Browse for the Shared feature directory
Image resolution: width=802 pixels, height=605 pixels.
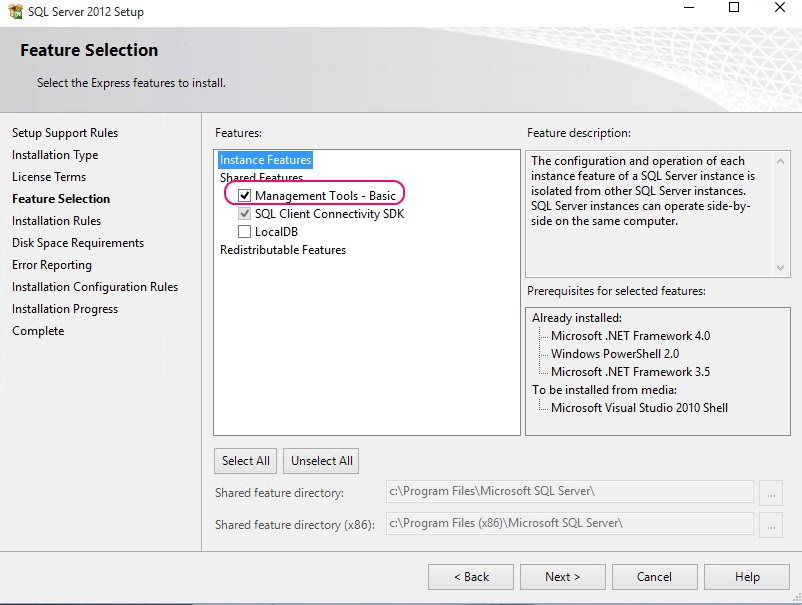(x=771, y=492)
